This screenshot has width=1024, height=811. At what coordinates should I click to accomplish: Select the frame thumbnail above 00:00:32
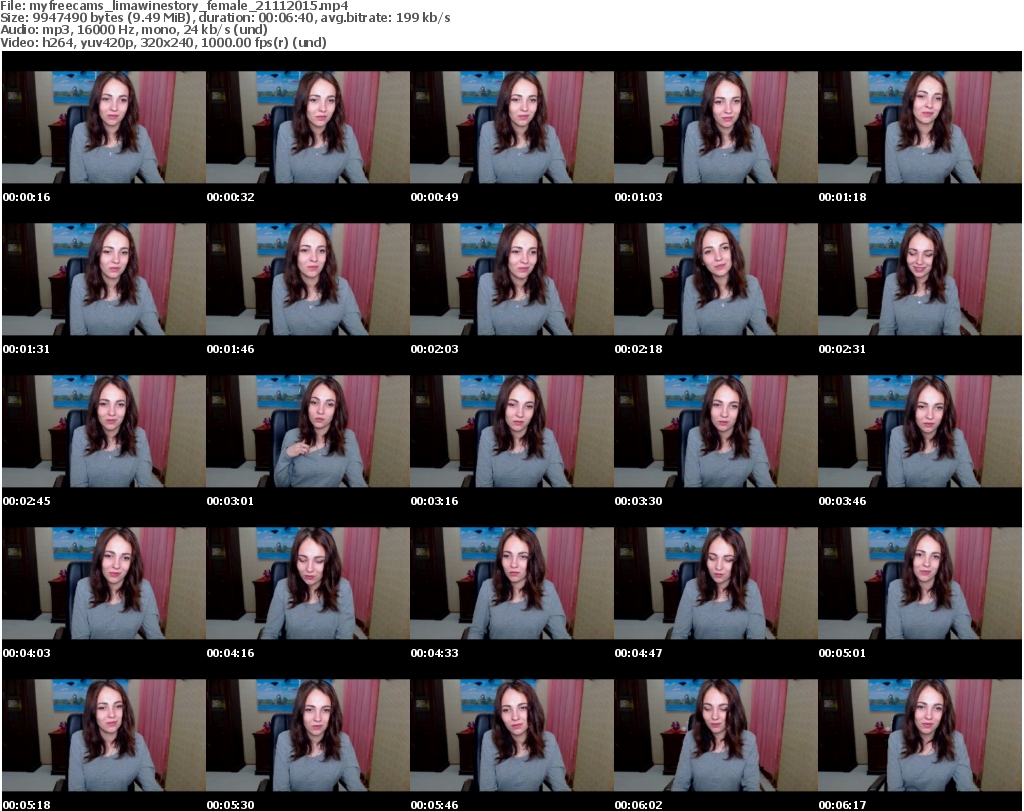[x=308, y=127]
